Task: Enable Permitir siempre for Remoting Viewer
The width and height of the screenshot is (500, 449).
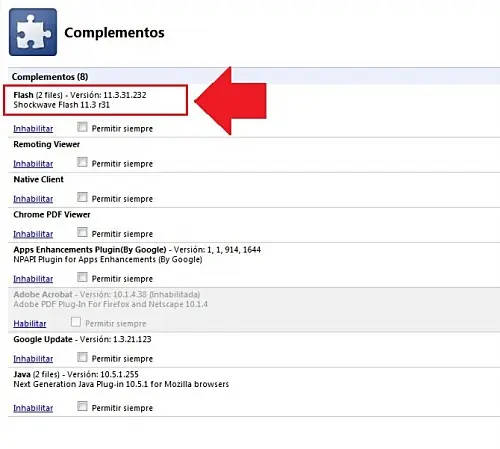Action: pyautogui.click(x=82, y=162)
